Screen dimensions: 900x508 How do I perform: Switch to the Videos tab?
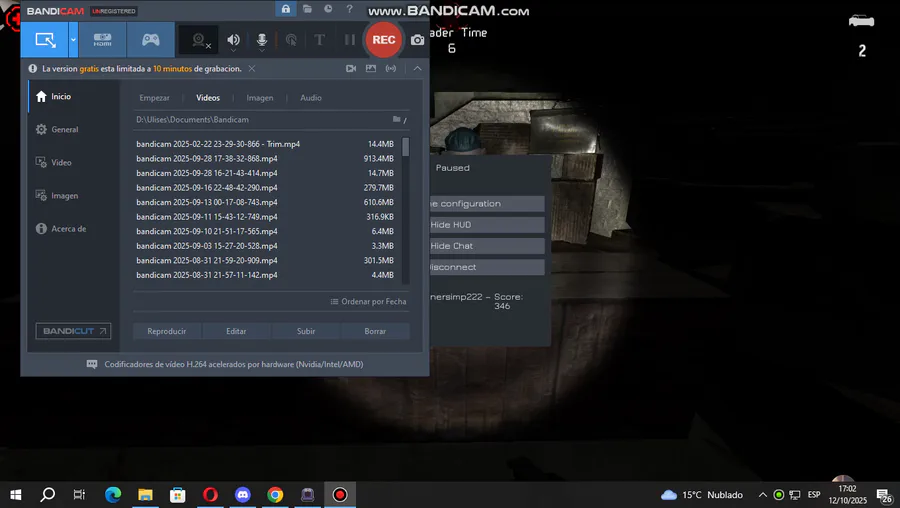[208, 98]
